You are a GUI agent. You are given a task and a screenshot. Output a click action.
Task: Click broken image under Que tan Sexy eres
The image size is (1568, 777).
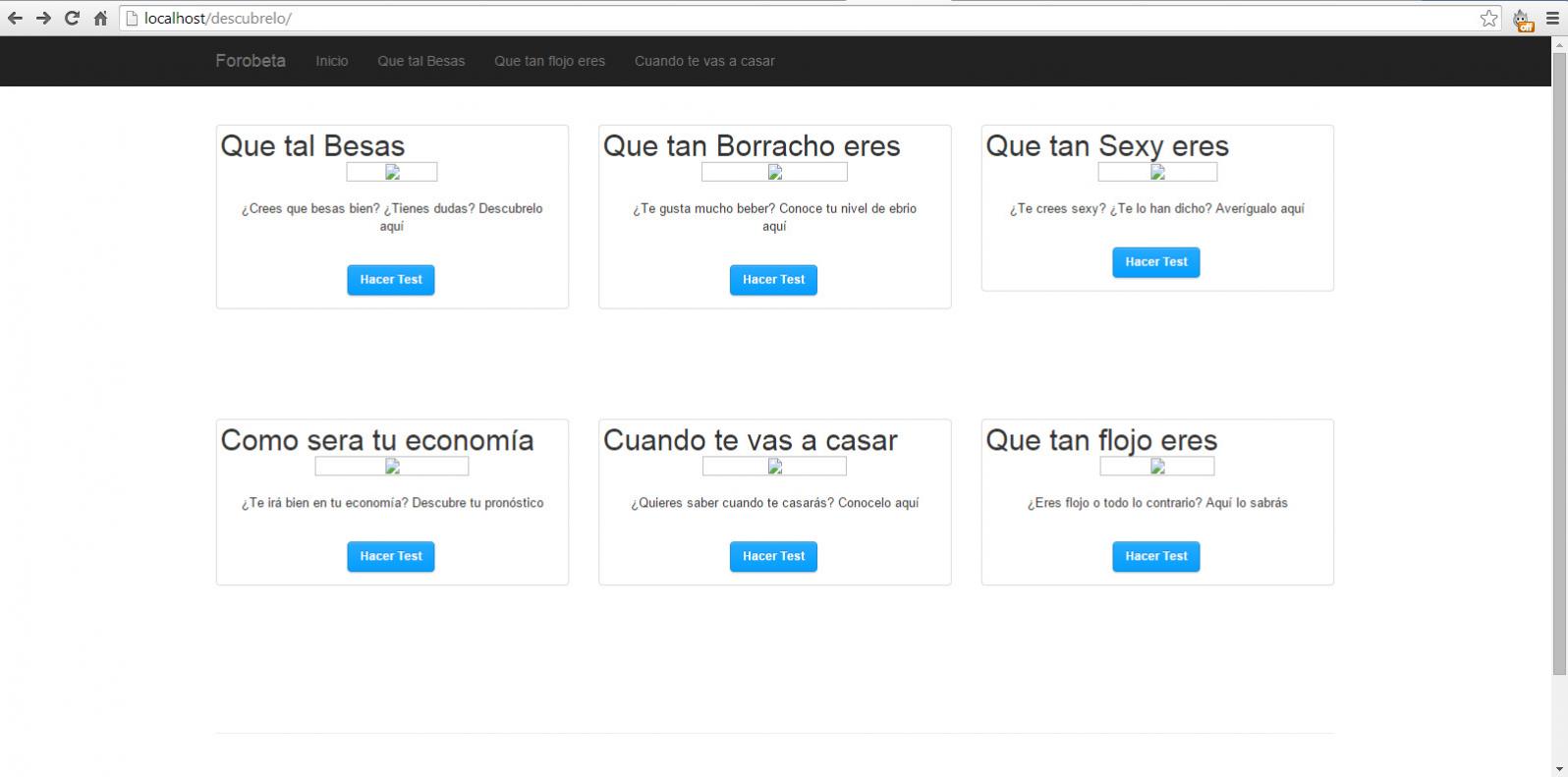point(1157,172)
